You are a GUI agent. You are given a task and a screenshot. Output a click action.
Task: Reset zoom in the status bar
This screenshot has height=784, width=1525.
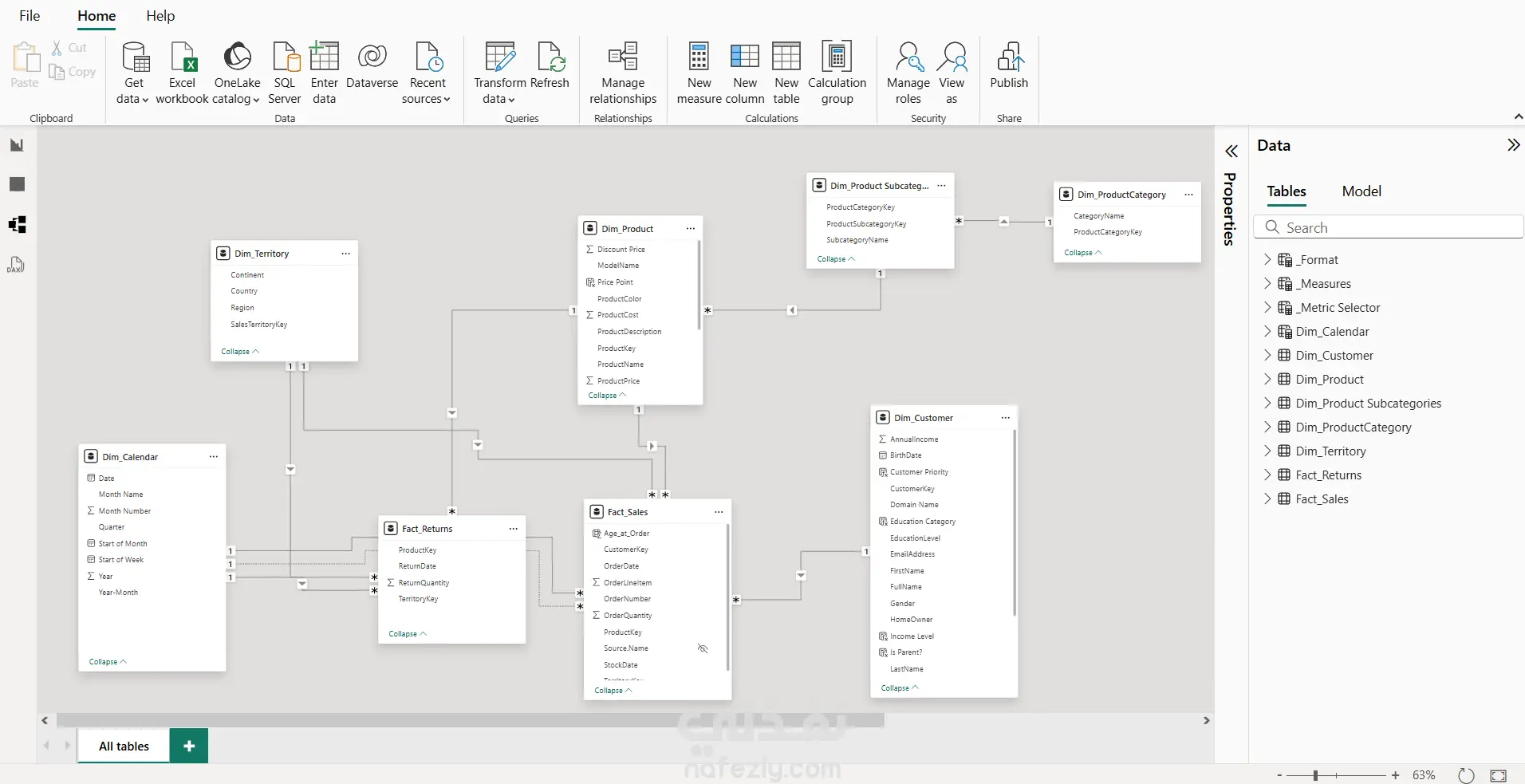click(1466, 775)
